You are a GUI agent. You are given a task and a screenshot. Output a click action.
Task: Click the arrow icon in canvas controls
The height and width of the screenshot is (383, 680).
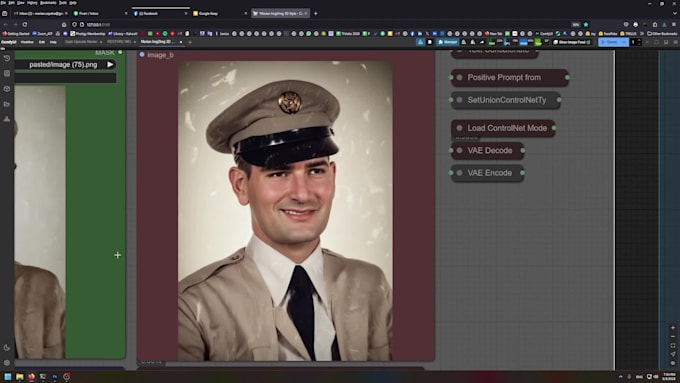coord(673,354)
